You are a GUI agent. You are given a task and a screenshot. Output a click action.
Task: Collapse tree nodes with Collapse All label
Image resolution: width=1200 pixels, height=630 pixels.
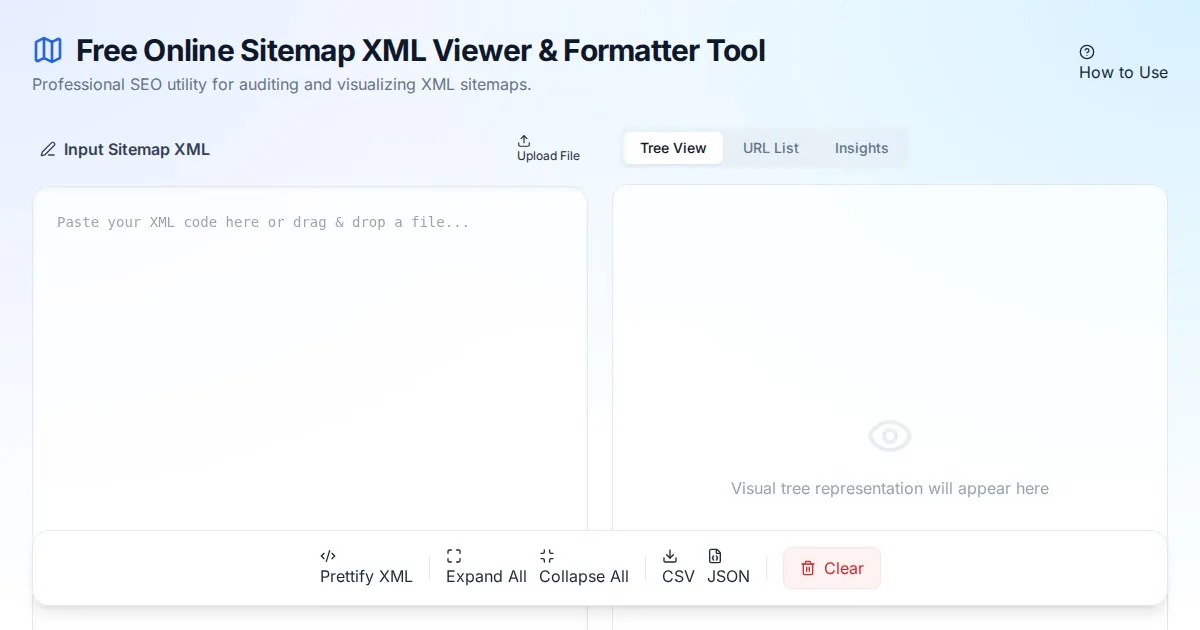tap(584, 577)
